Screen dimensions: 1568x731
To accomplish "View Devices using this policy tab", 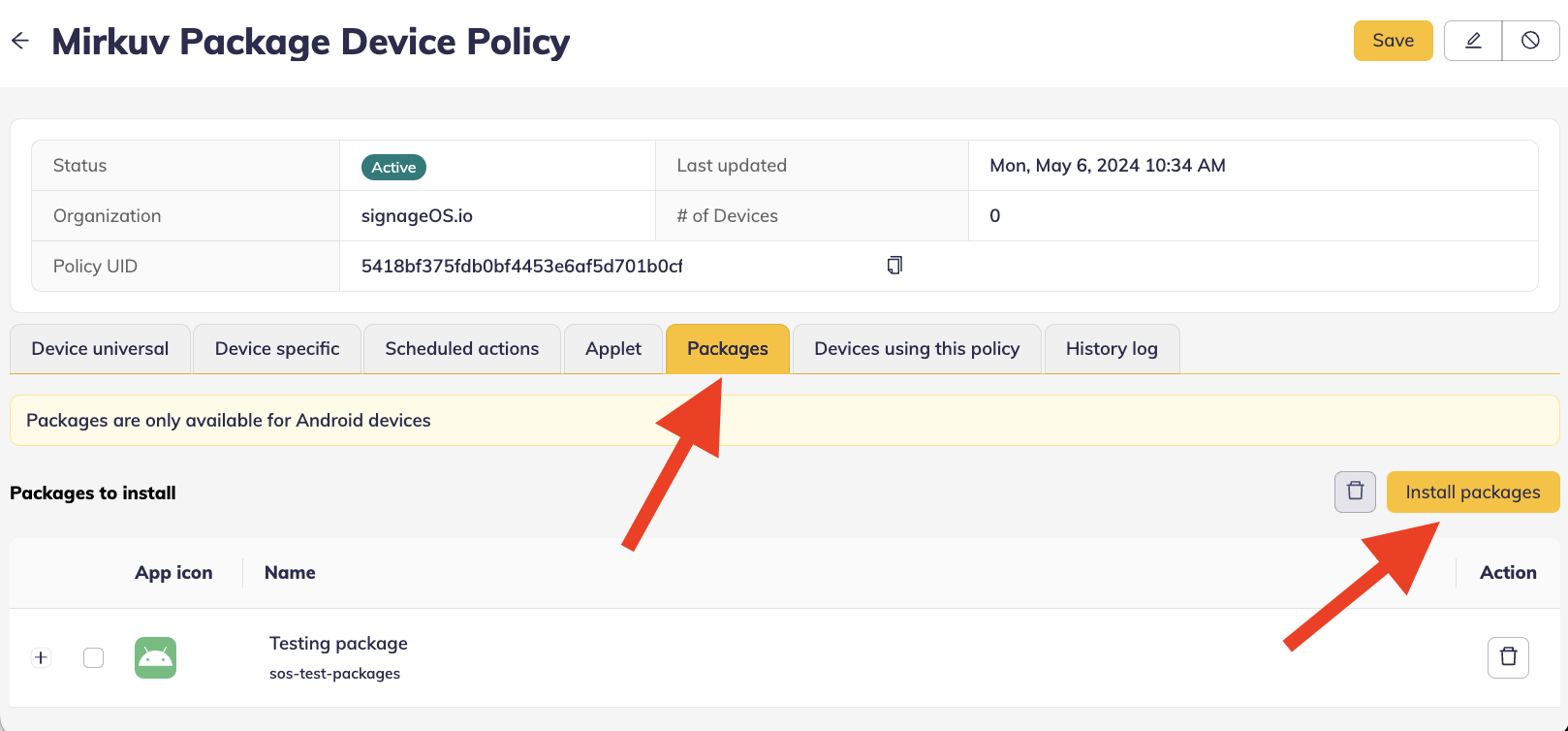I will (917, 349).
